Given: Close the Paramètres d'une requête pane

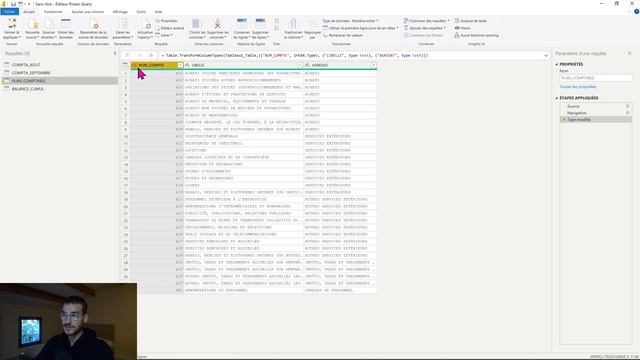Looking at the screenshot, I should (629, 53).
